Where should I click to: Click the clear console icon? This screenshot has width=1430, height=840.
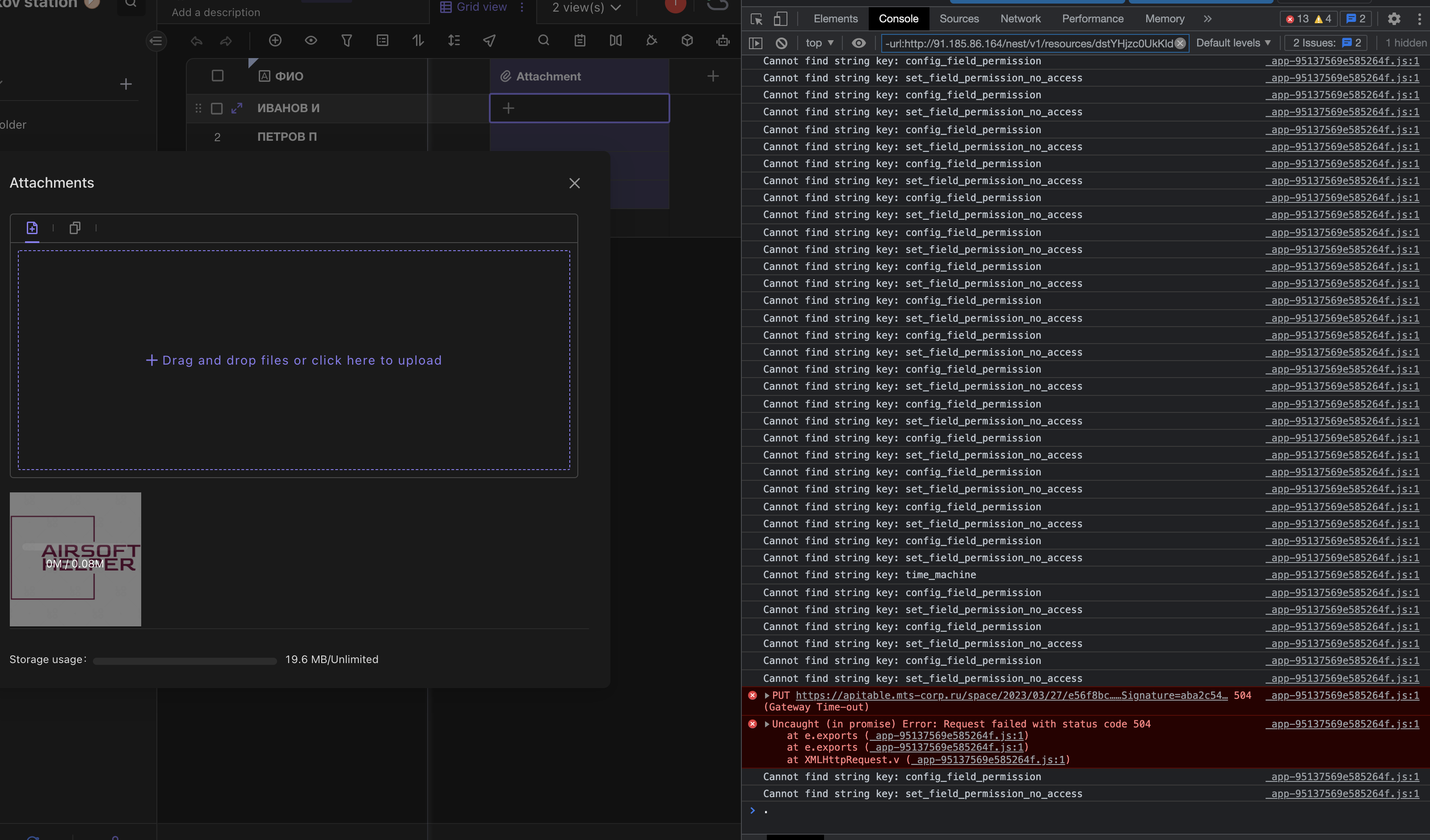(x=782, y=42)
